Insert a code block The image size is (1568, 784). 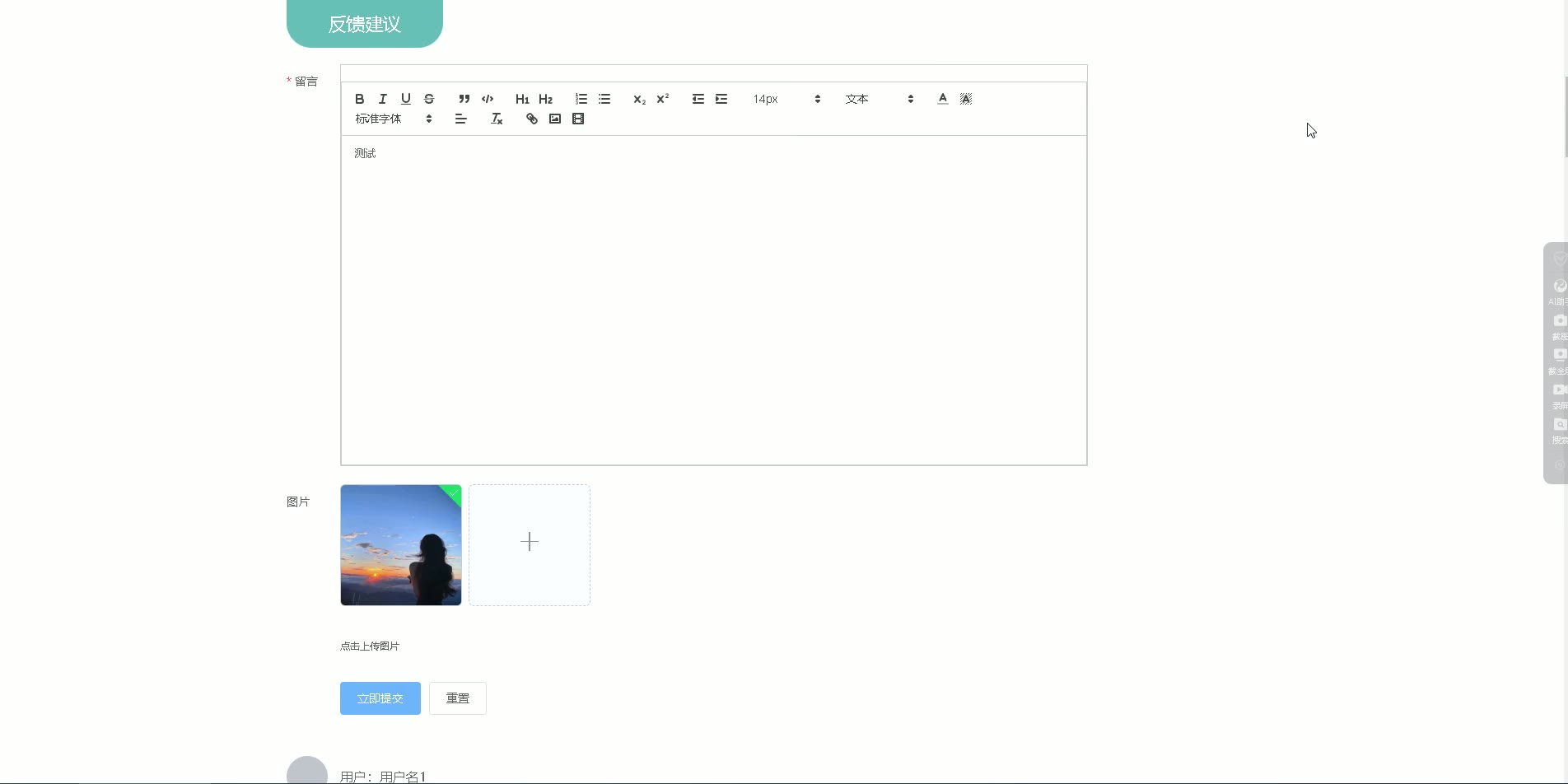(x=488, y=99)
